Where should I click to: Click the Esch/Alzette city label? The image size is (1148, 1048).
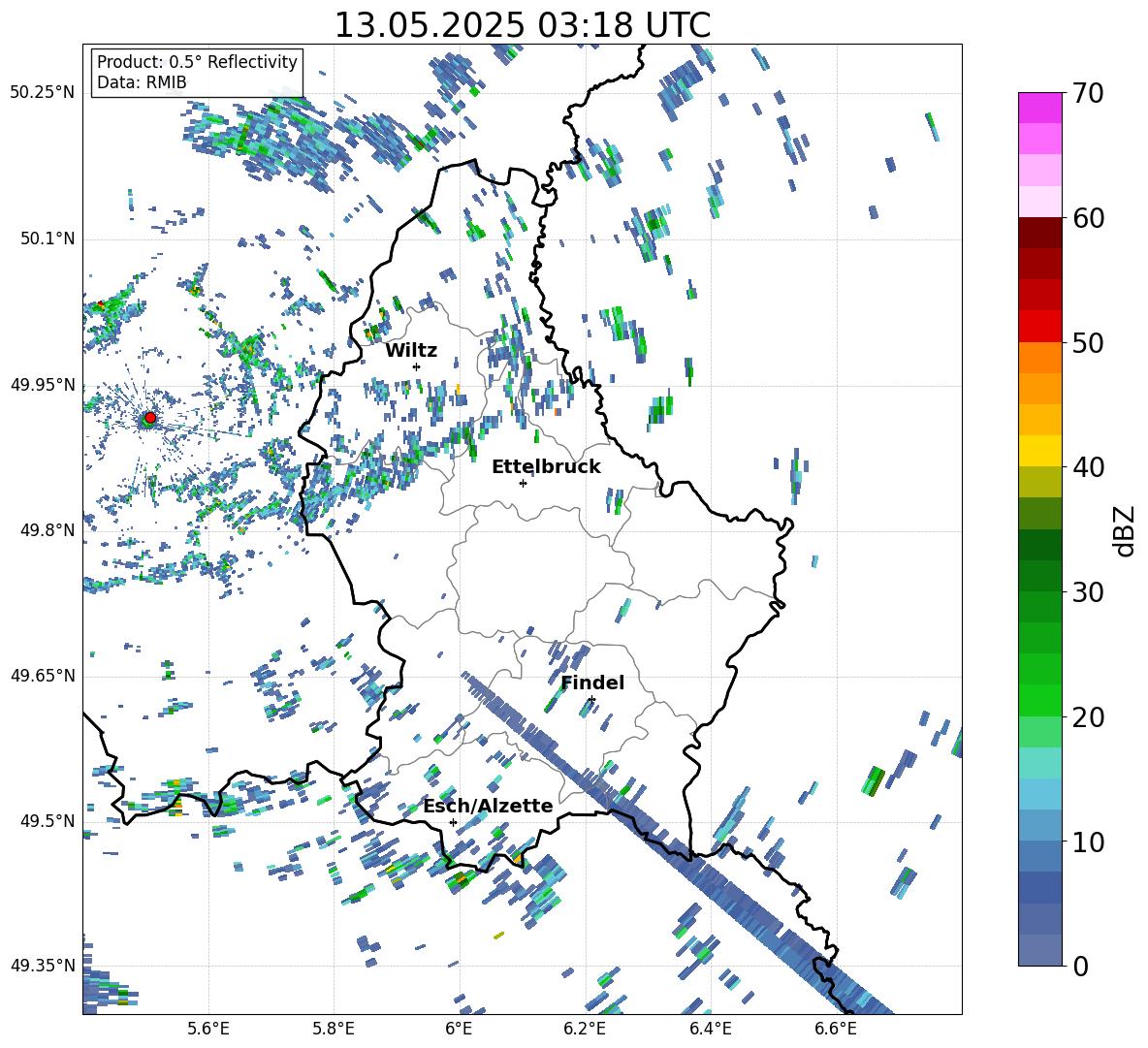pyautogui.click(x=488, y=806)
